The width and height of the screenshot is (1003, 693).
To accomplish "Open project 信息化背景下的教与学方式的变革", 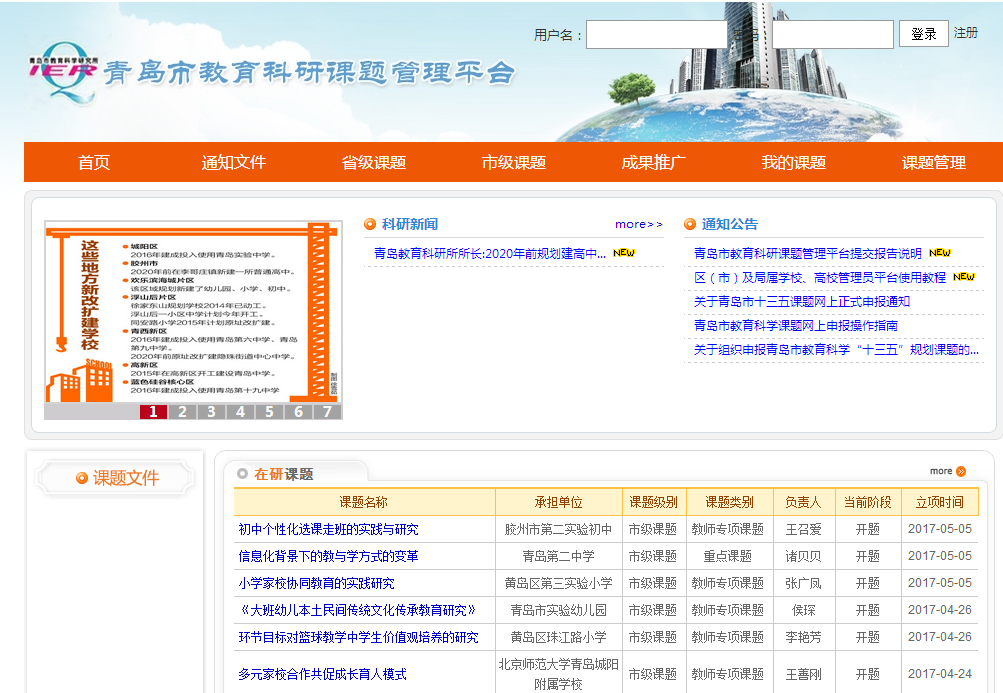I will 328,556.
